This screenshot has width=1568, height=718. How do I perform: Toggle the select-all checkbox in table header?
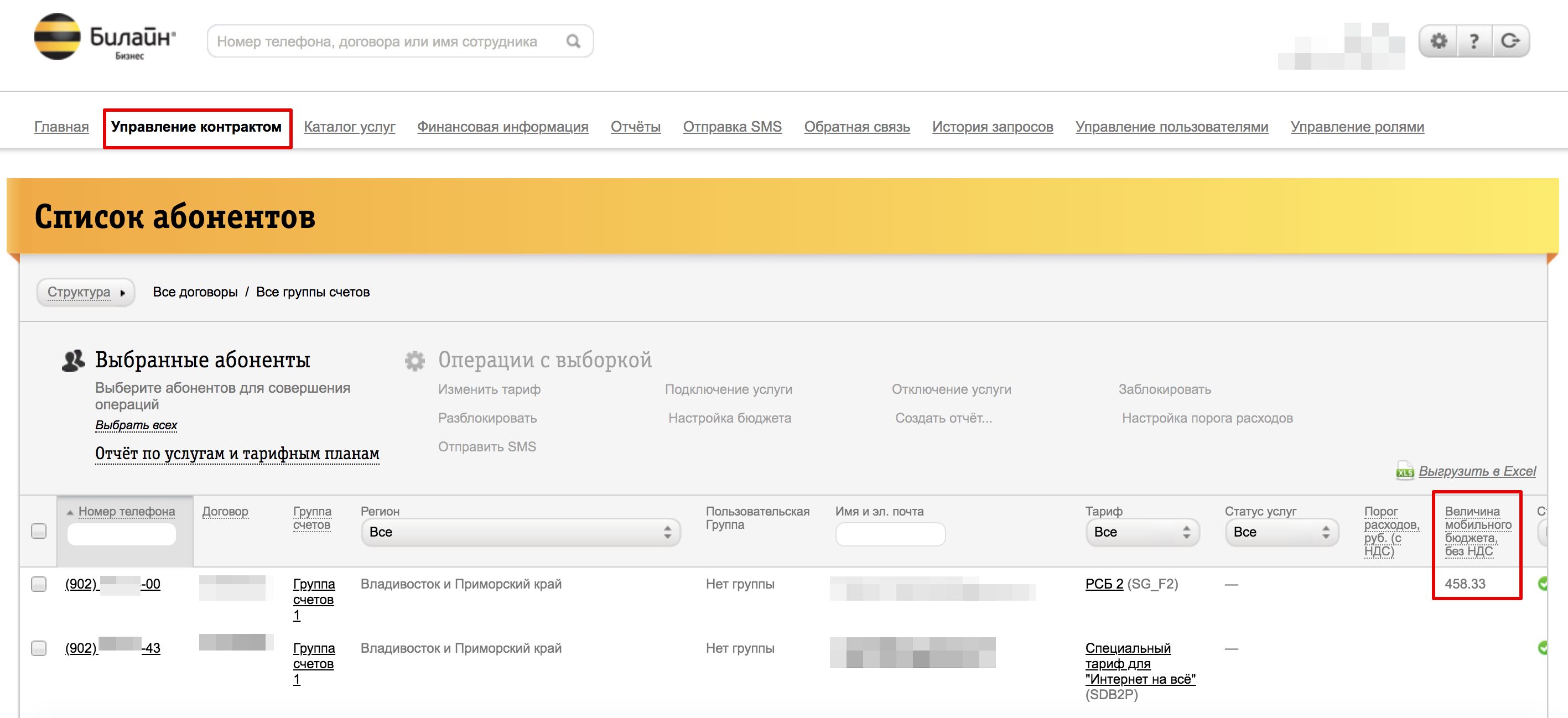[x=38, y=530]
